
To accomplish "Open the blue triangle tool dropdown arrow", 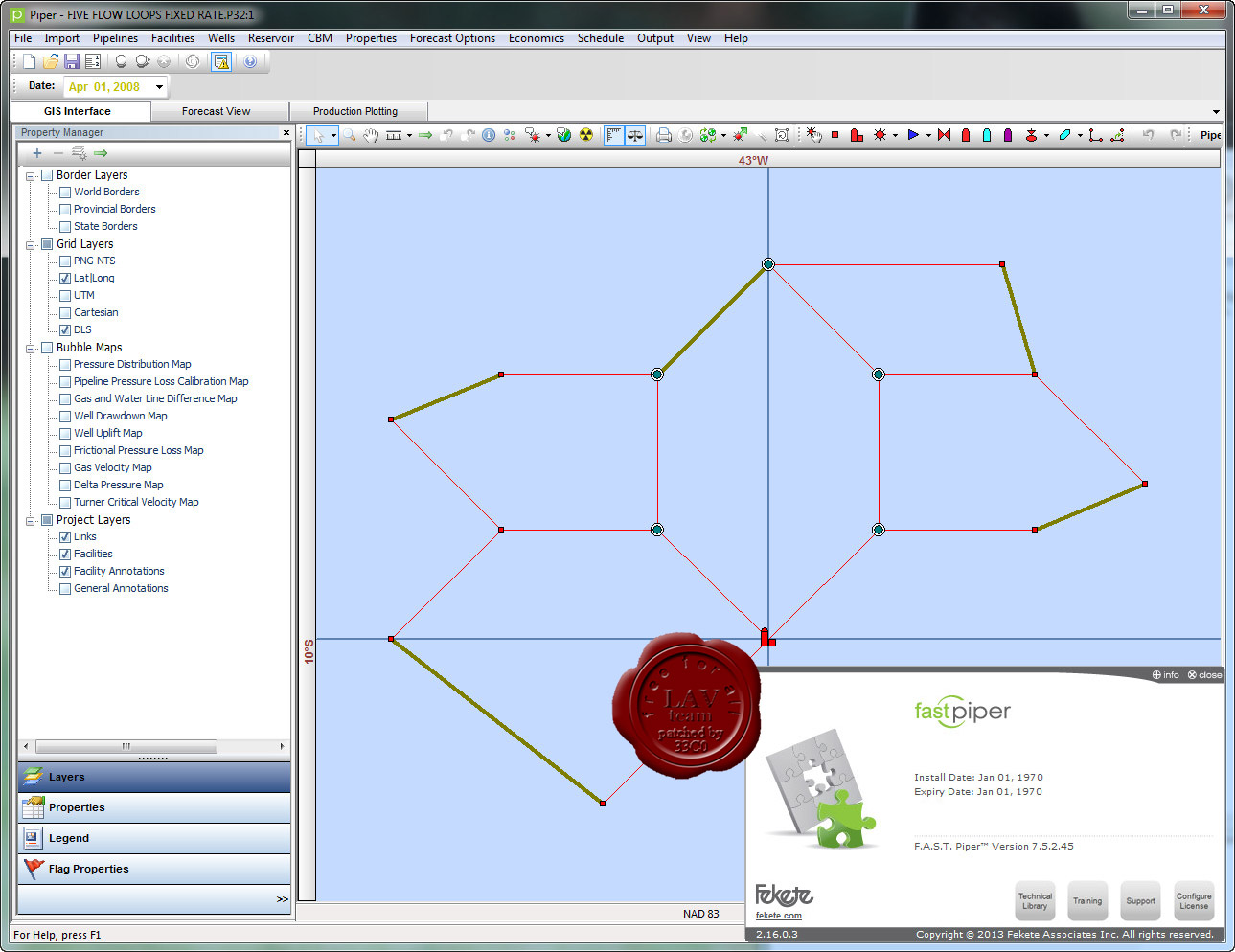I will coord(928,135).
